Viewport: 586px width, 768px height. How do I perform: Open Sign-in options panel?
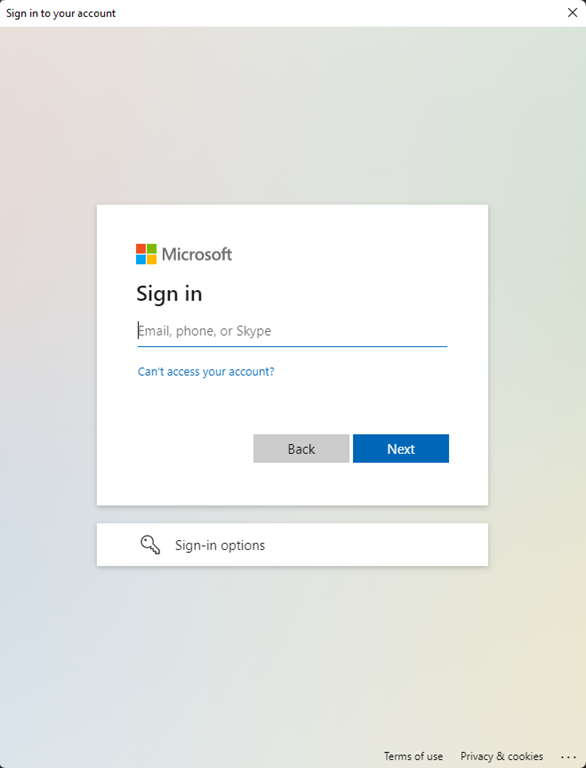[x=293, y=545]
